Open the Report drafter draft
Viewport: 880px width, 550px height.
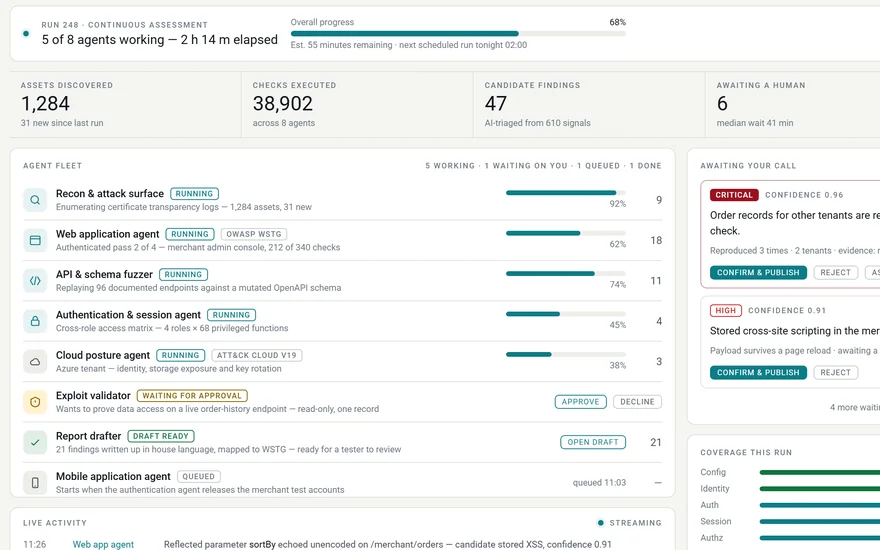pyautogui.click(x=593, y=442)
